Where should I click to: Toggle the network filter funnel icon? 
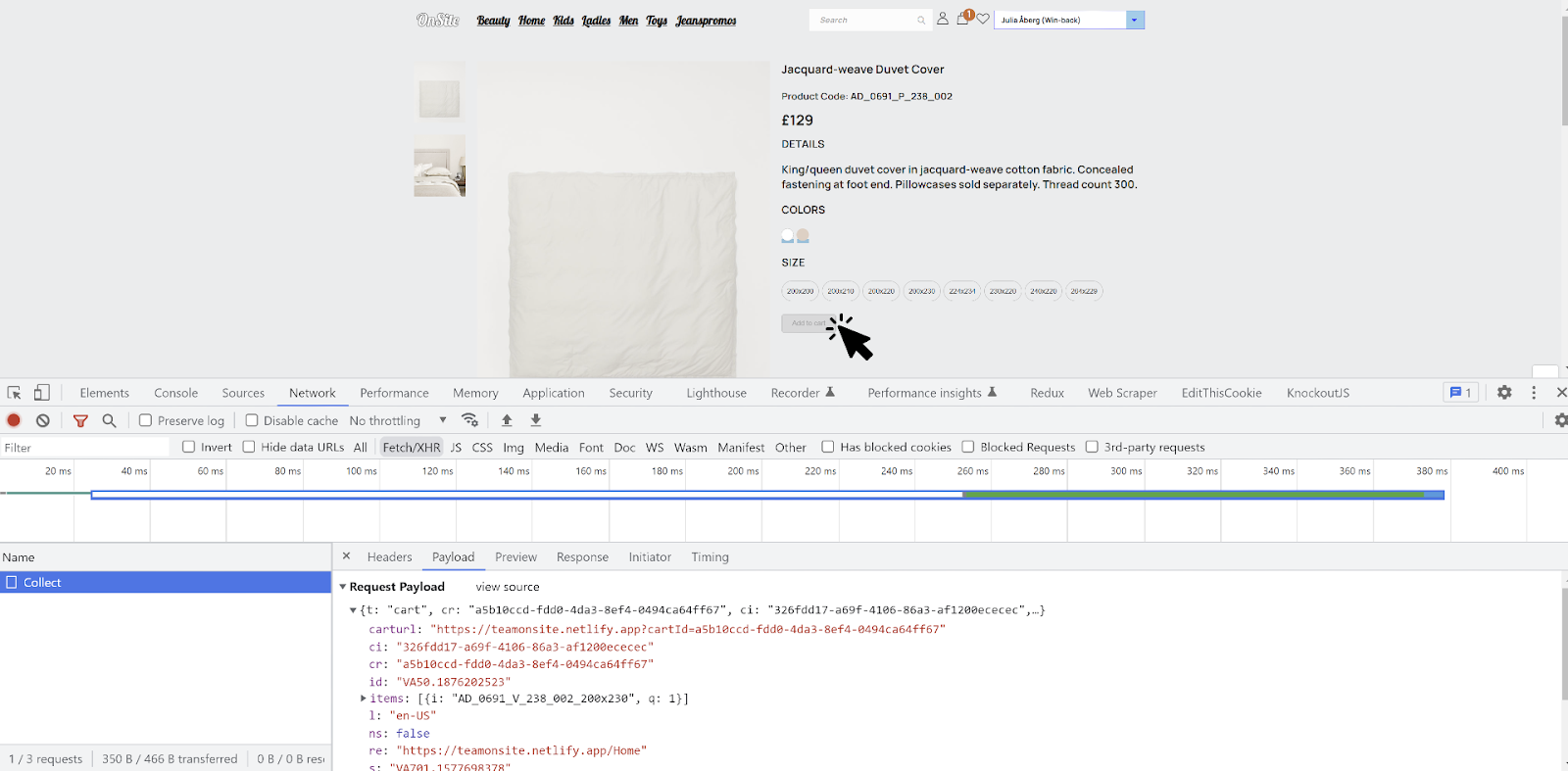(x=80, y=420)
